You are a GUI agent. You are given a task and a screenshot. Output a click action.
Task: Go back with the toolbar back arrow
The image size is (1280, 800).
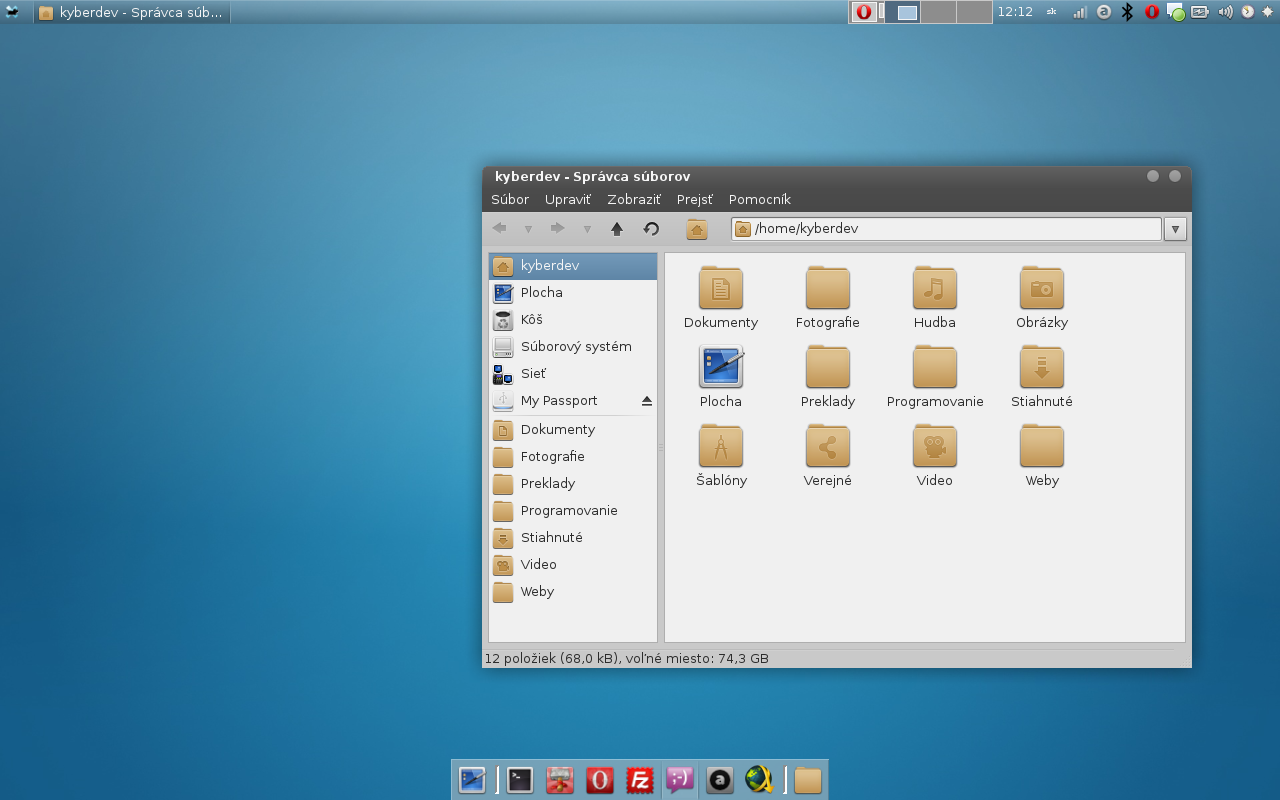pyautogui.click(x=499, y=229)
